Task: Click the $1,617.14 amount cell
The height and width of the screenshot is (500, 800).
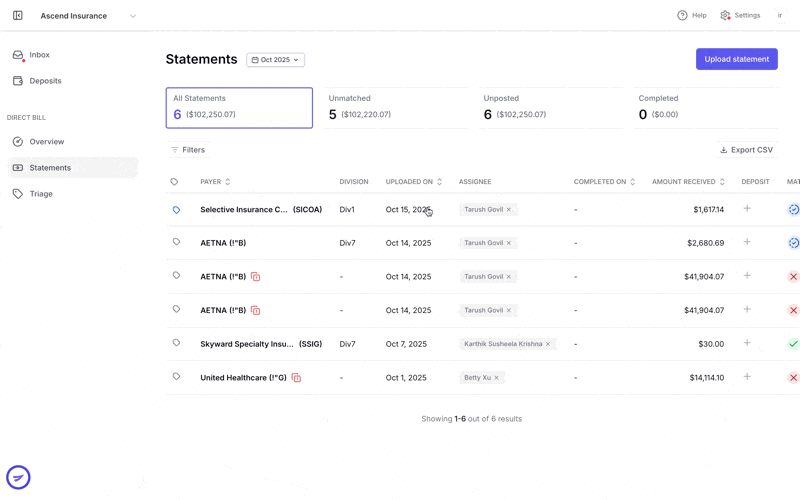Action: point(708,209)
